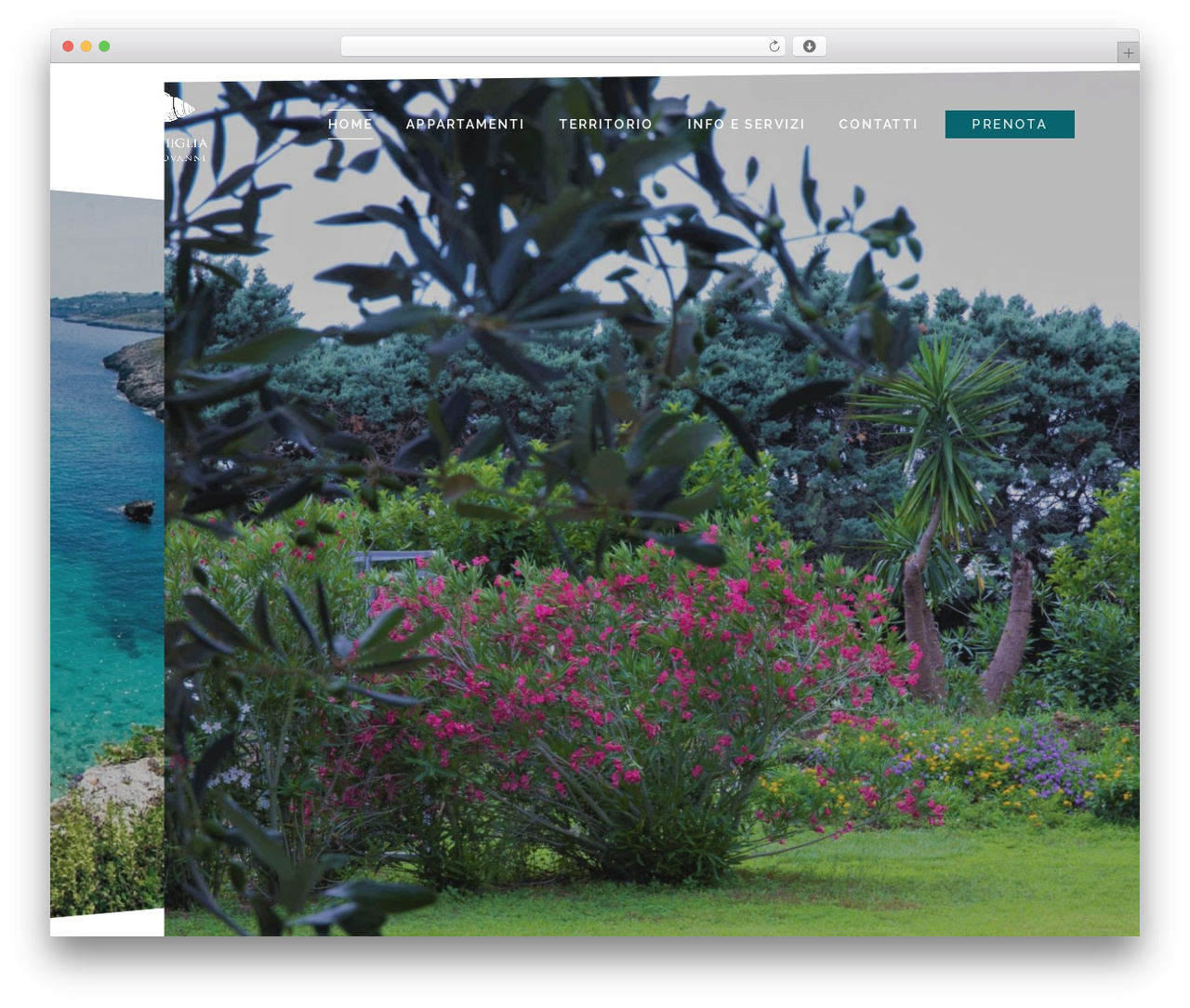This screenshot has height=1008, width=1190.
Task: Minimize window with yellow button
Action: [x=86, y=46]
